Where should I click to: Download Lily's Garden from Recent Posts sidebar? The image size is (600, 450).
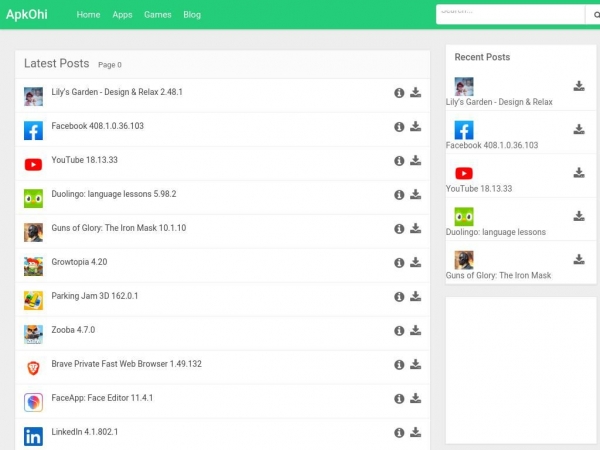579,86
